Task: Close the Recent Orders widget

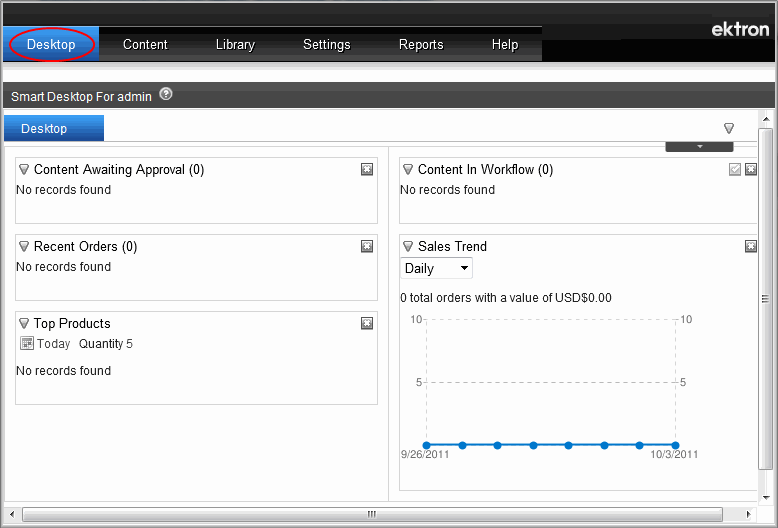Action: [367, 246]
